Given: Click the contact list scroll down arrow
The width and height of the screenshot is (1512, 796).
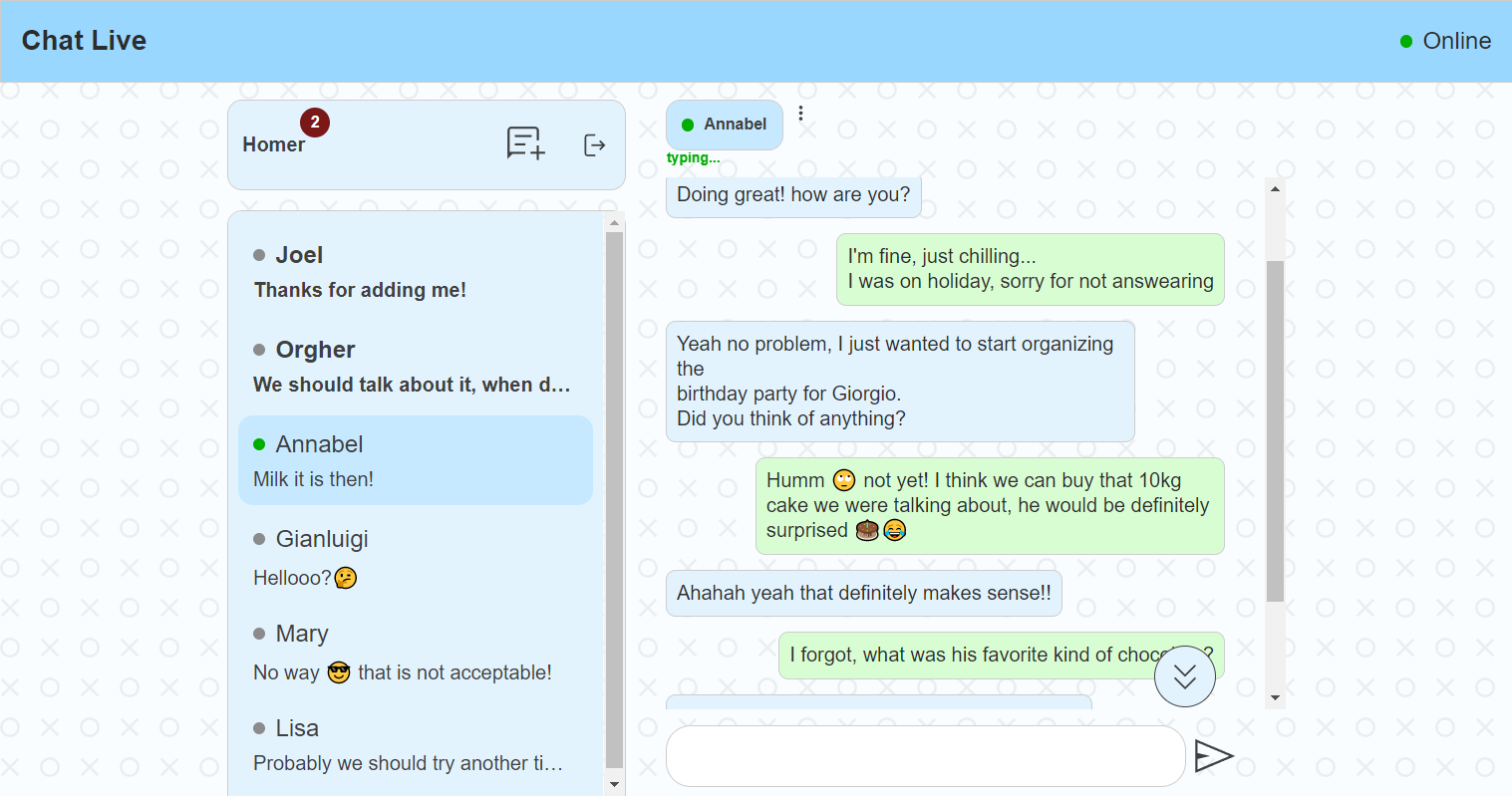Looking at the screenshot, I should click(x=614, y=784).
